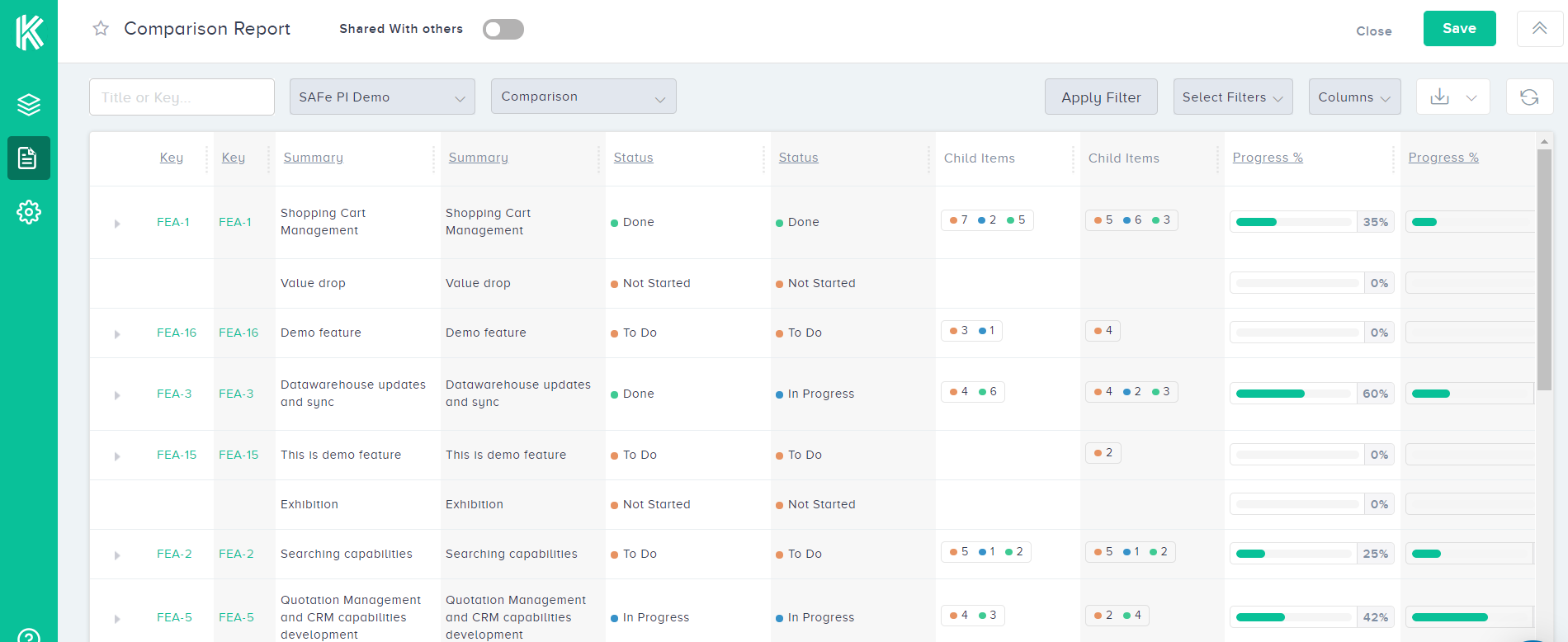The height and width of the screenshot is (642, 1568).
Task: Click the 35% progress bar for FEA-1
Action: (1293, 222)
